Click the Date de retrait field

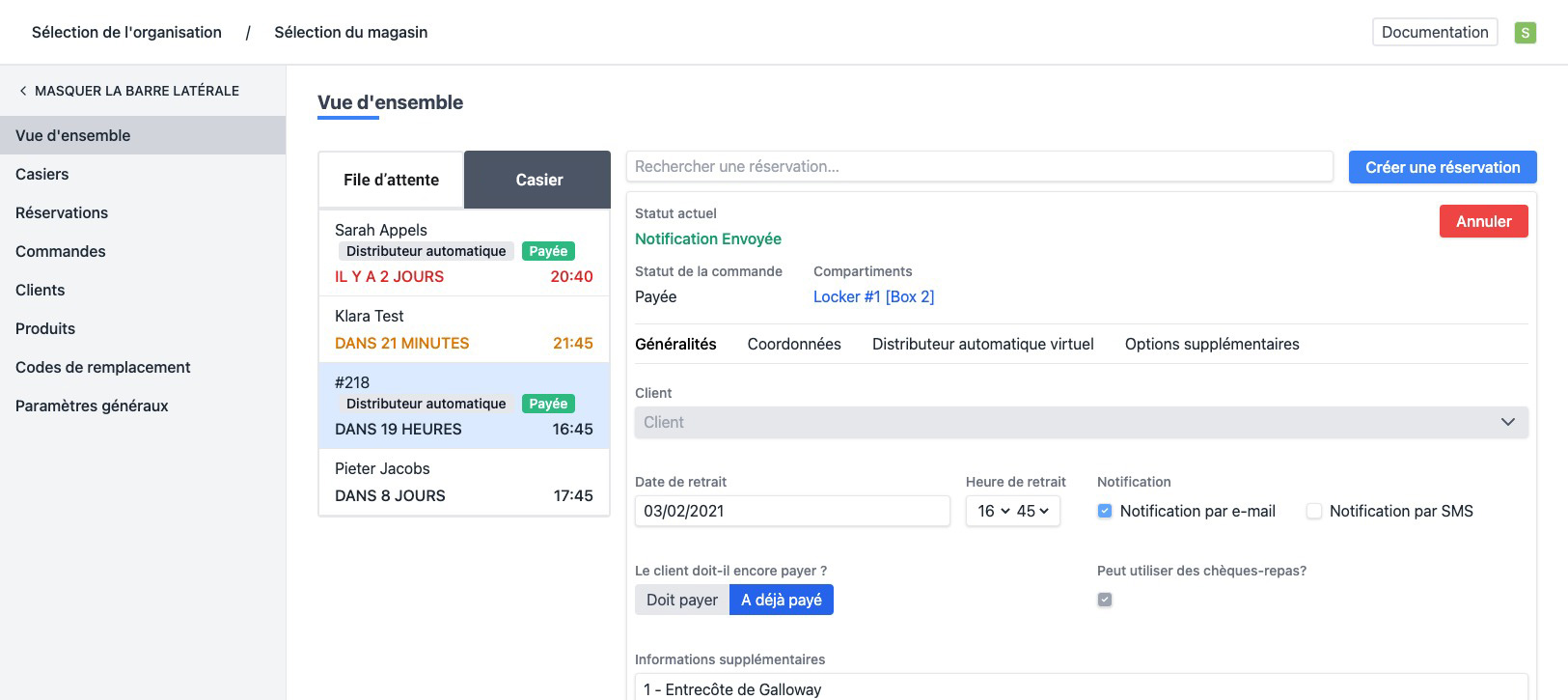click(x=791, y=511)
